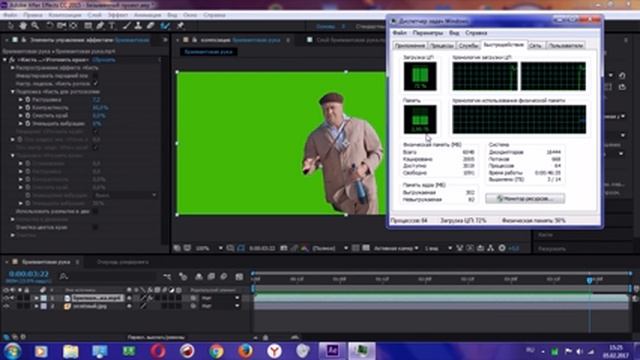
Task: Expand layer 2 properties in timeline
Action: 36,306
